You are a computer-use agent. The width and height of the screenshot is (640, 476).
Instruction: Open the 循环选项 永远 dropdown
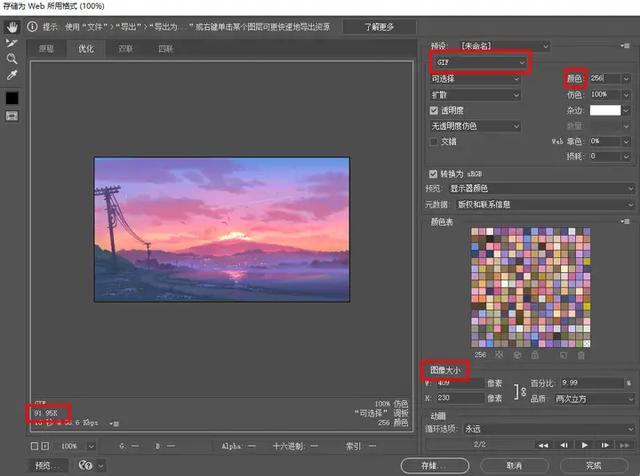[x=549, y=429]
